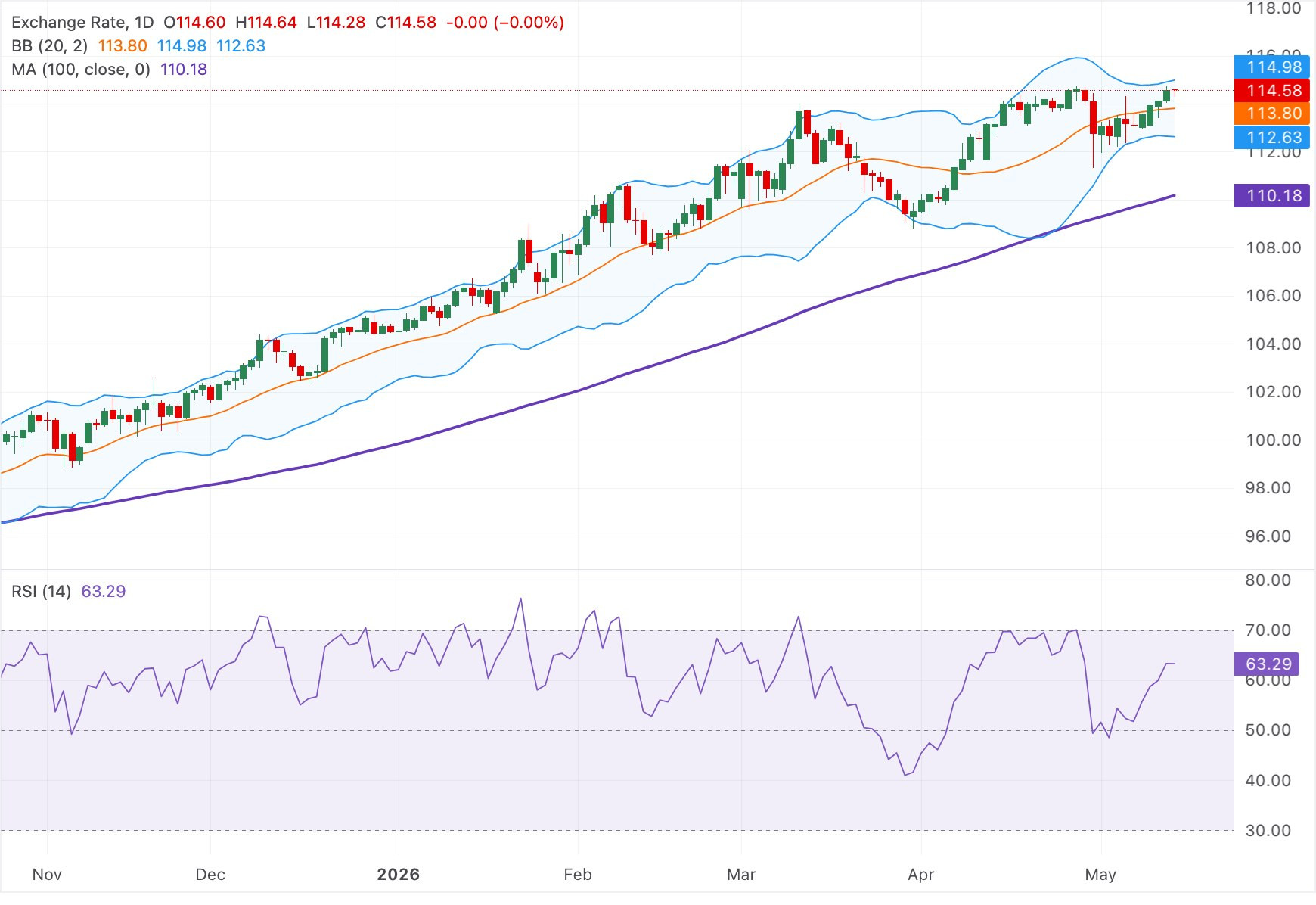Click the Nov label on the time axis
Viewport: 1316px width, 905px height.
pyautogui.click(x=47, y=875)
